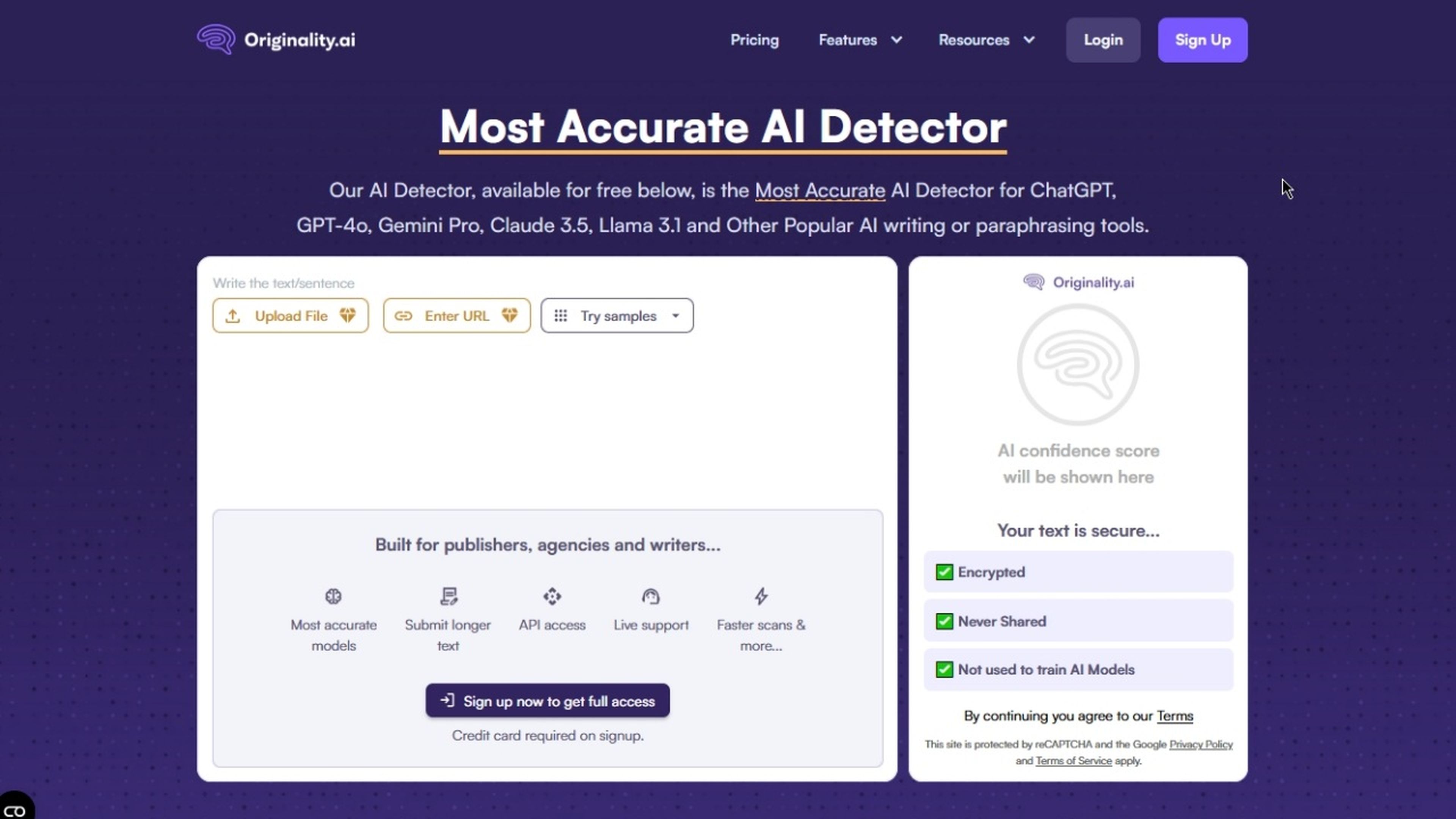
Task: Click the Never Shared green checkbox
Action: pos(945,621)
